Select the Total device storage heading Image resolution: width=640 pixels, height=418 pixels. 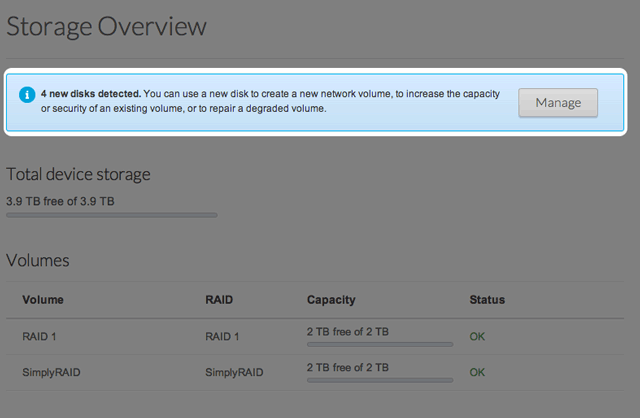coord(78,175)
